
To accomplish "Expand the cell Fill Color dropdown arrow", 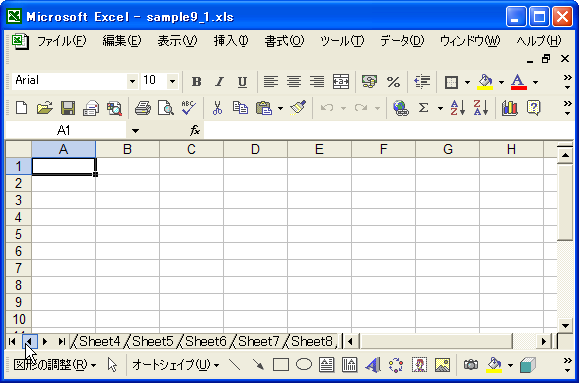I will (501, 82).
